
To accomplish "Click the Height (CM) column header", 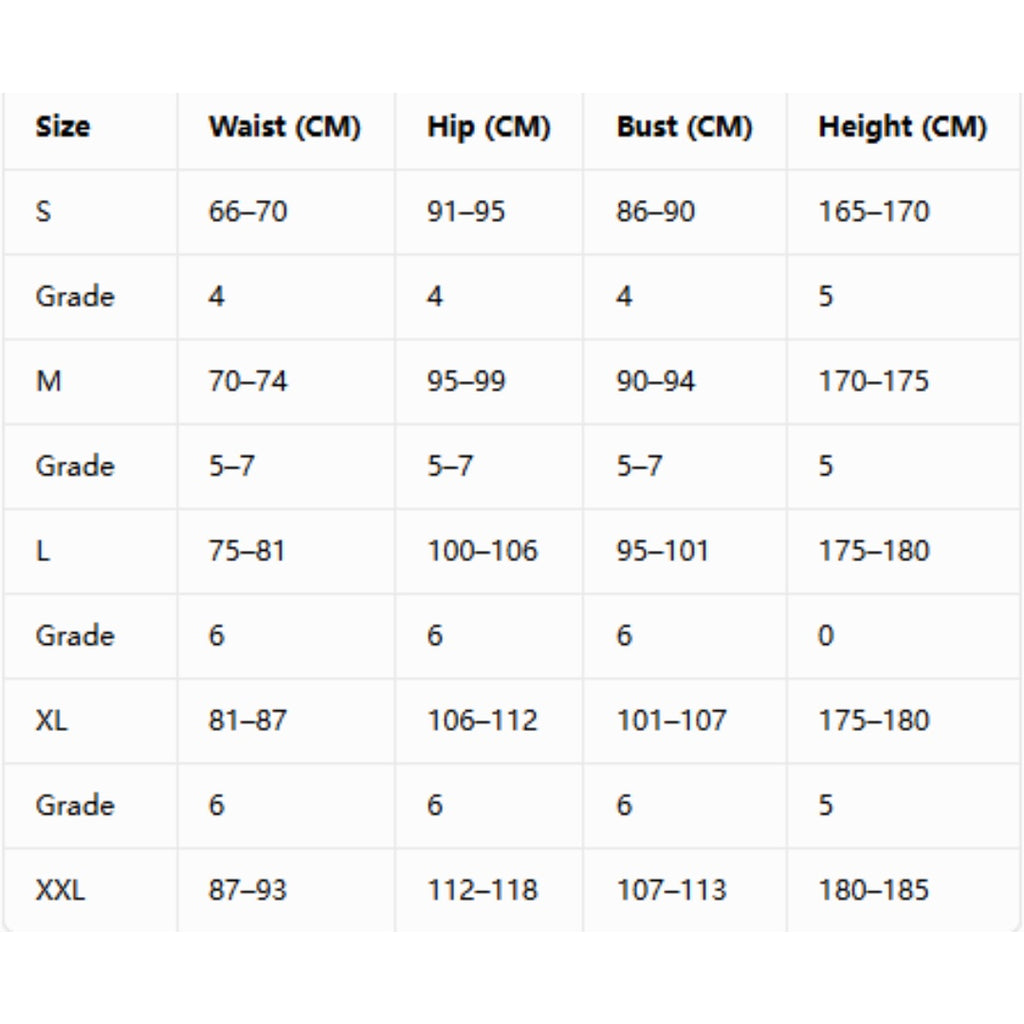I will click(903, 127).
